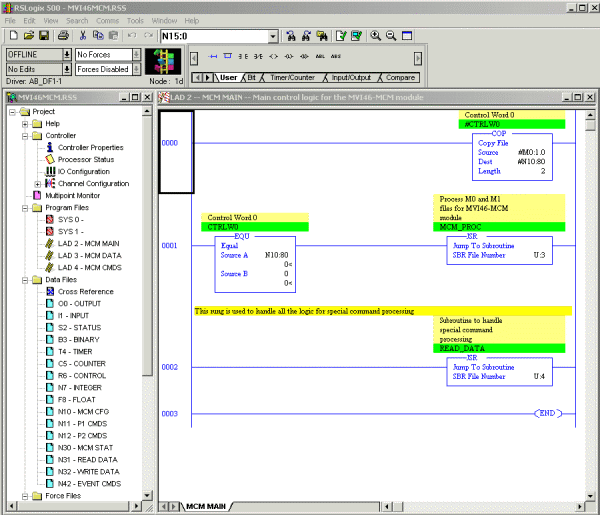Click the first Find binoculars icon
The width and height of the screenshot is (600, 515).
tap(291, 36)
